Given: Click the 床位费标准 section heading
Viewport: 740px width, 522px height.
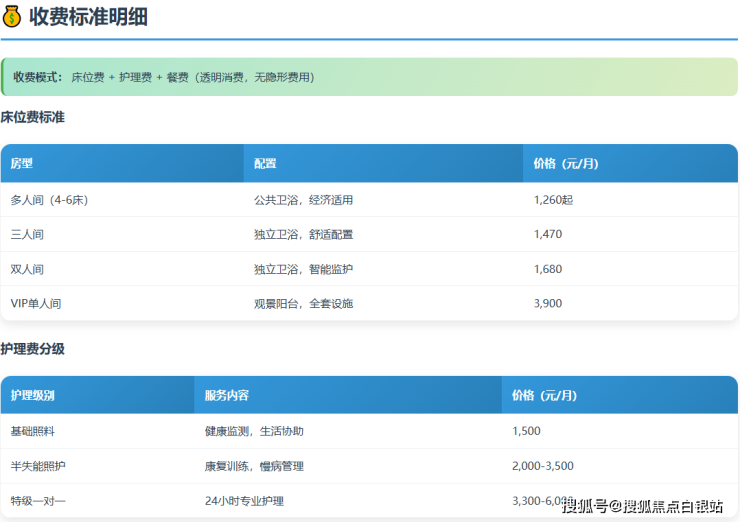Looking at the screenshot, I should click(32, 117).
